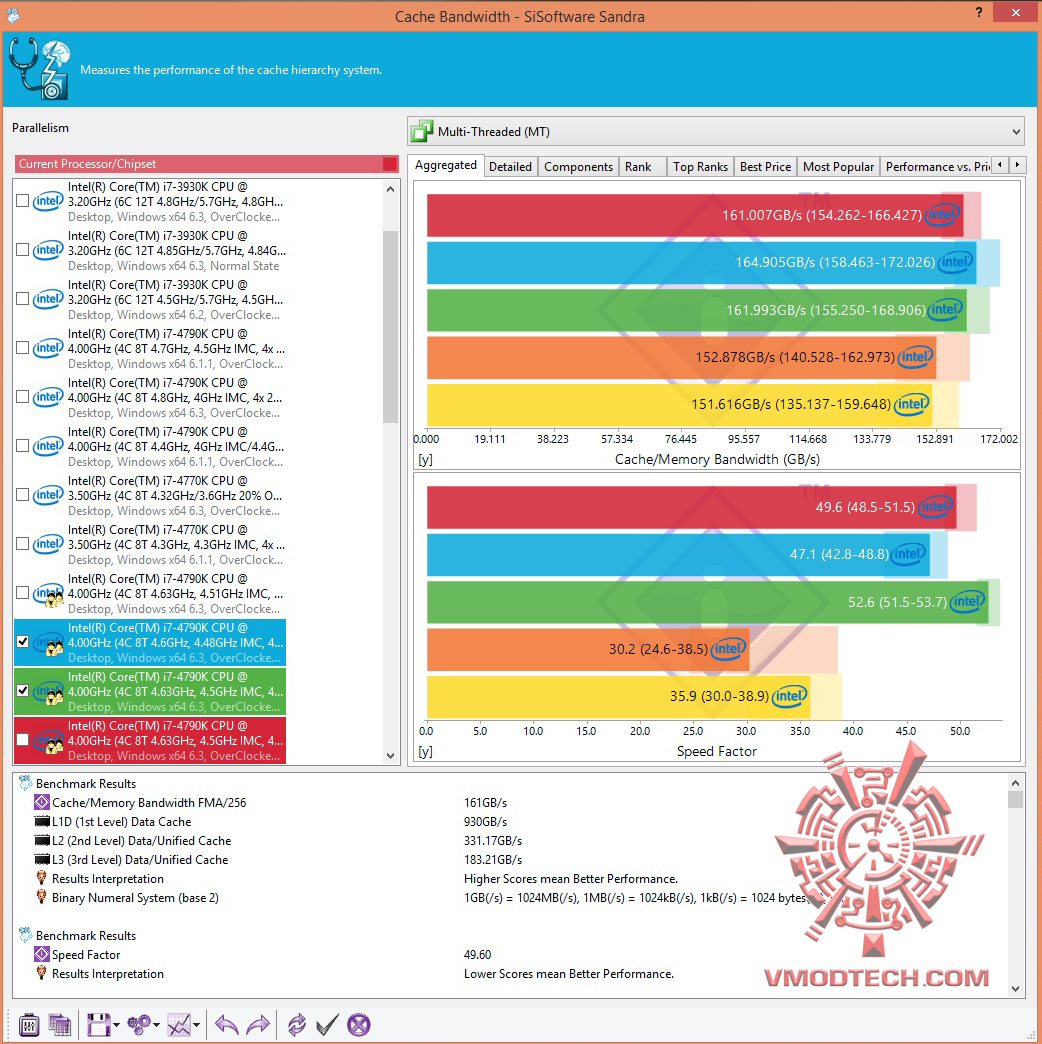Click the checkmark OK icon
Viewport: 1042px width, 1044px height.
tap(327, 1025)
